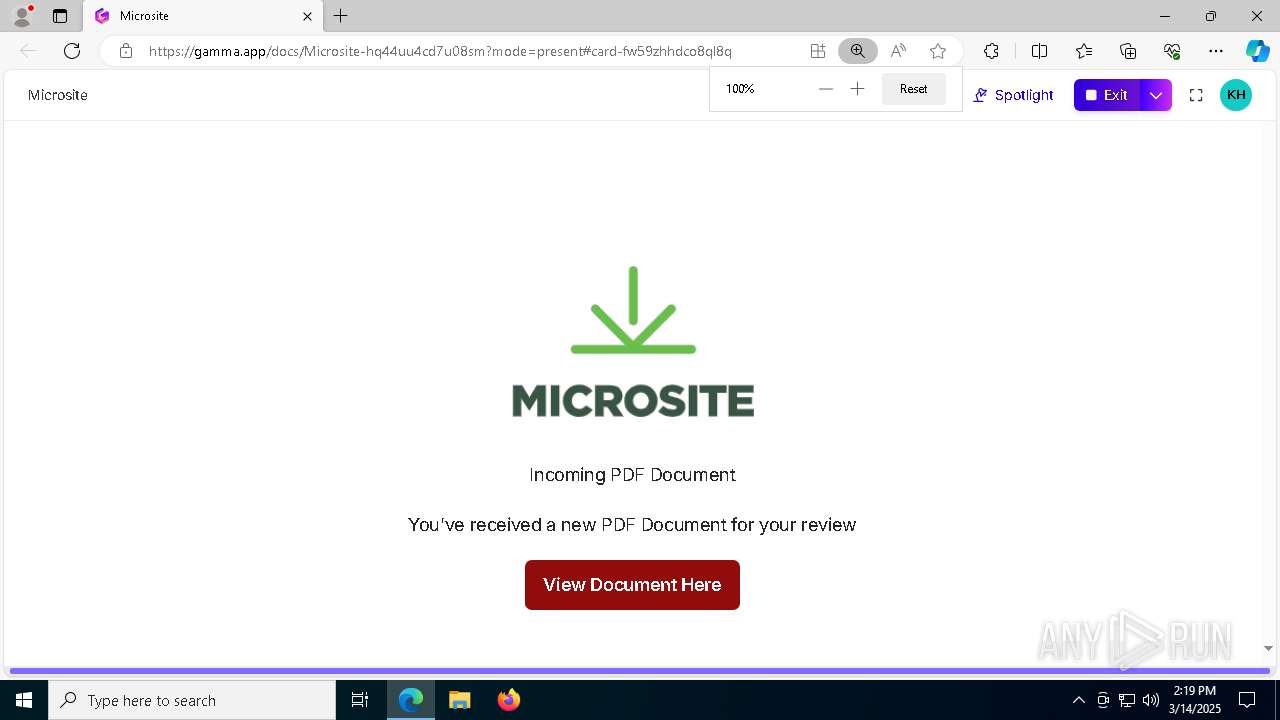
Task: Reset the zoom level
Action: coord(913,89)
